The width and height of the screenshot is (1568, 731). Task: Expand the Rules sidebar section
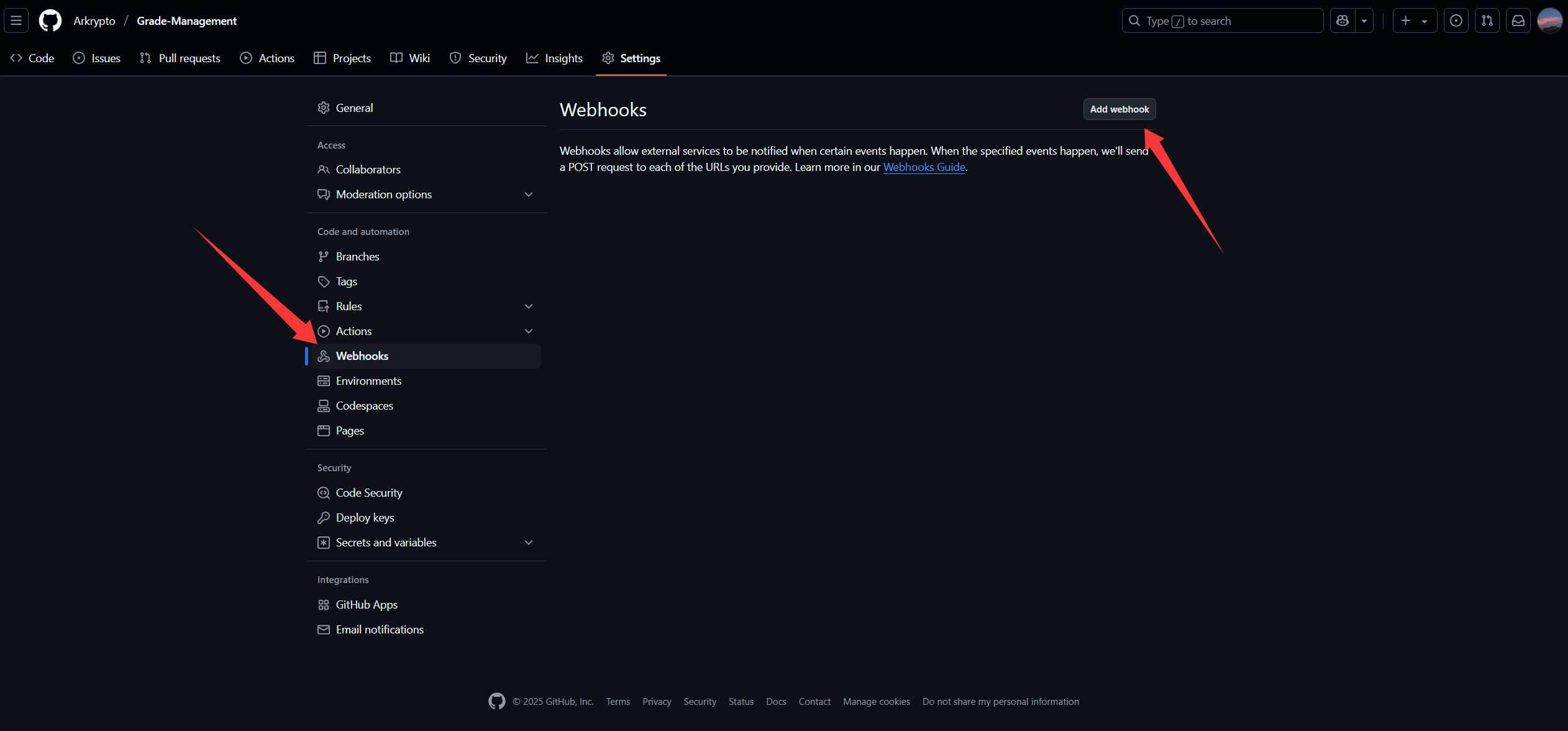click(528, 306)
